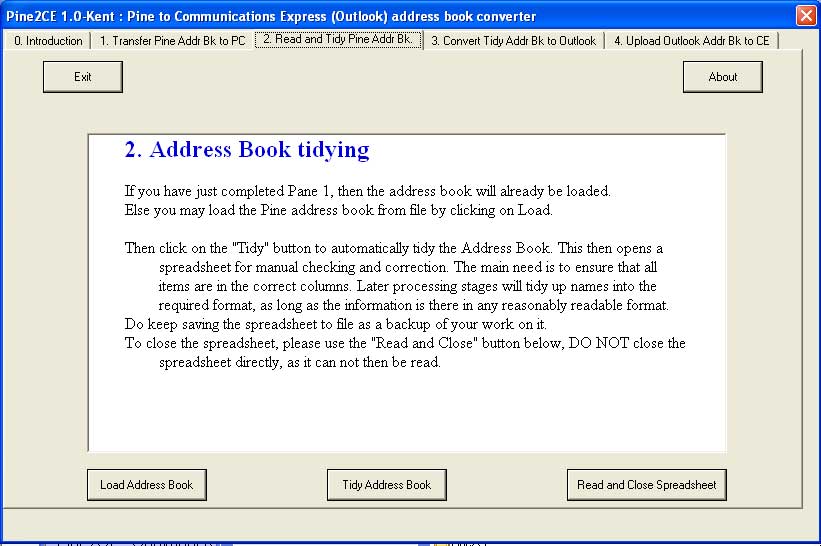
Task: Click Load Address Book button
Action: [x=147, y=485]
